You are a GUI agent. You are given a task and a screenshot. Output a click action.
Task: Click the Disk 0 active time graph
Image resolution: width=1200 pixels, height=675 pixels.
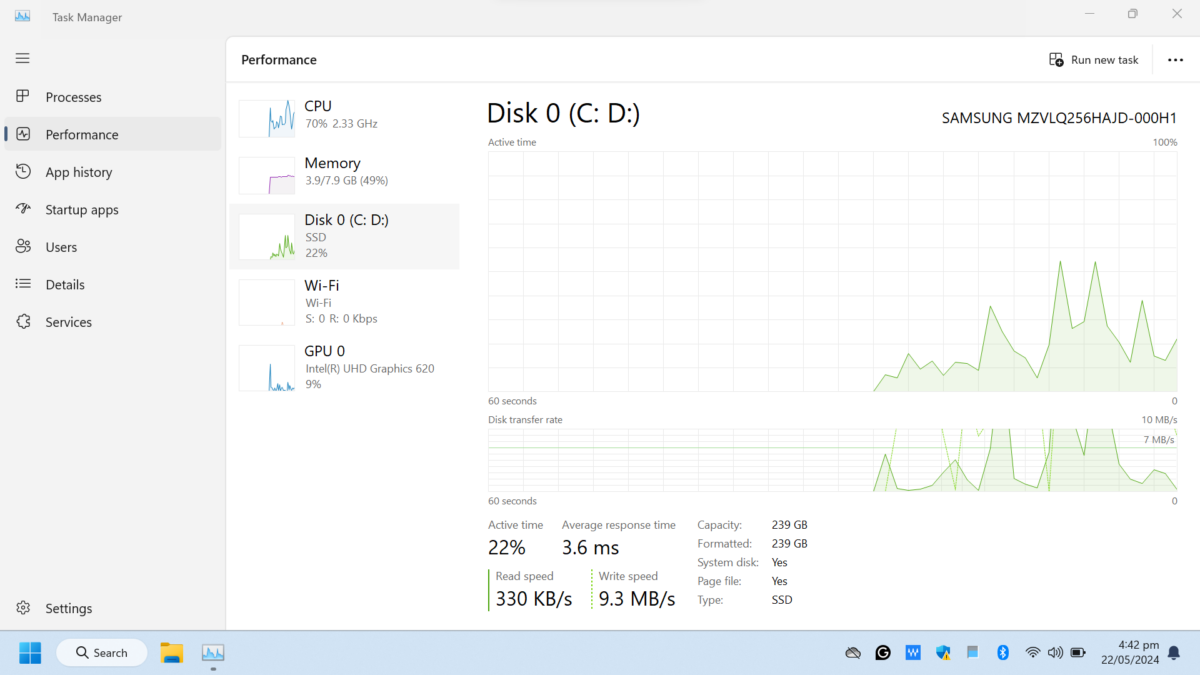point(832,271)
